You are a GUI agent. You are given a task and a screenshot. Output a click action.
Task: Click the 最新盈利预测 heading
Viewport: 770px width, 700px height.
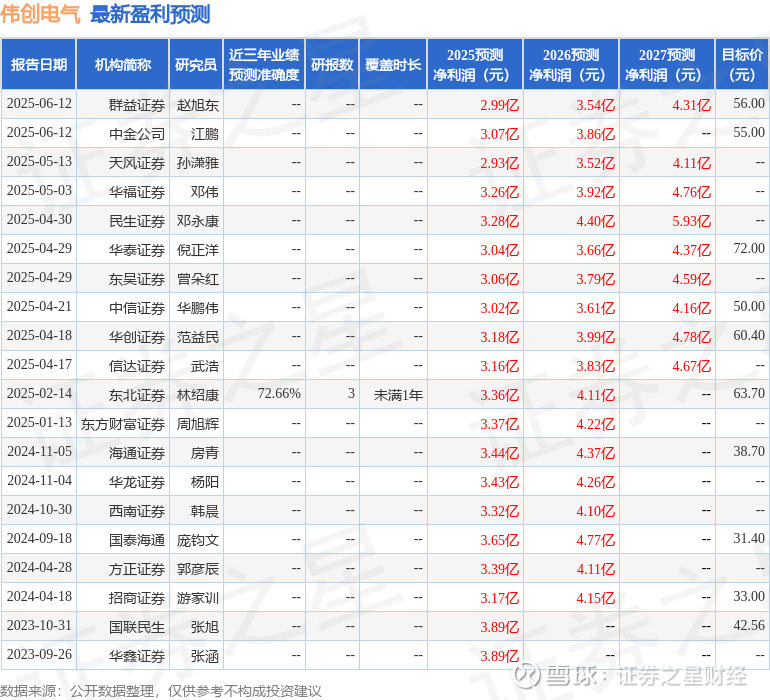tap(150, 14)
